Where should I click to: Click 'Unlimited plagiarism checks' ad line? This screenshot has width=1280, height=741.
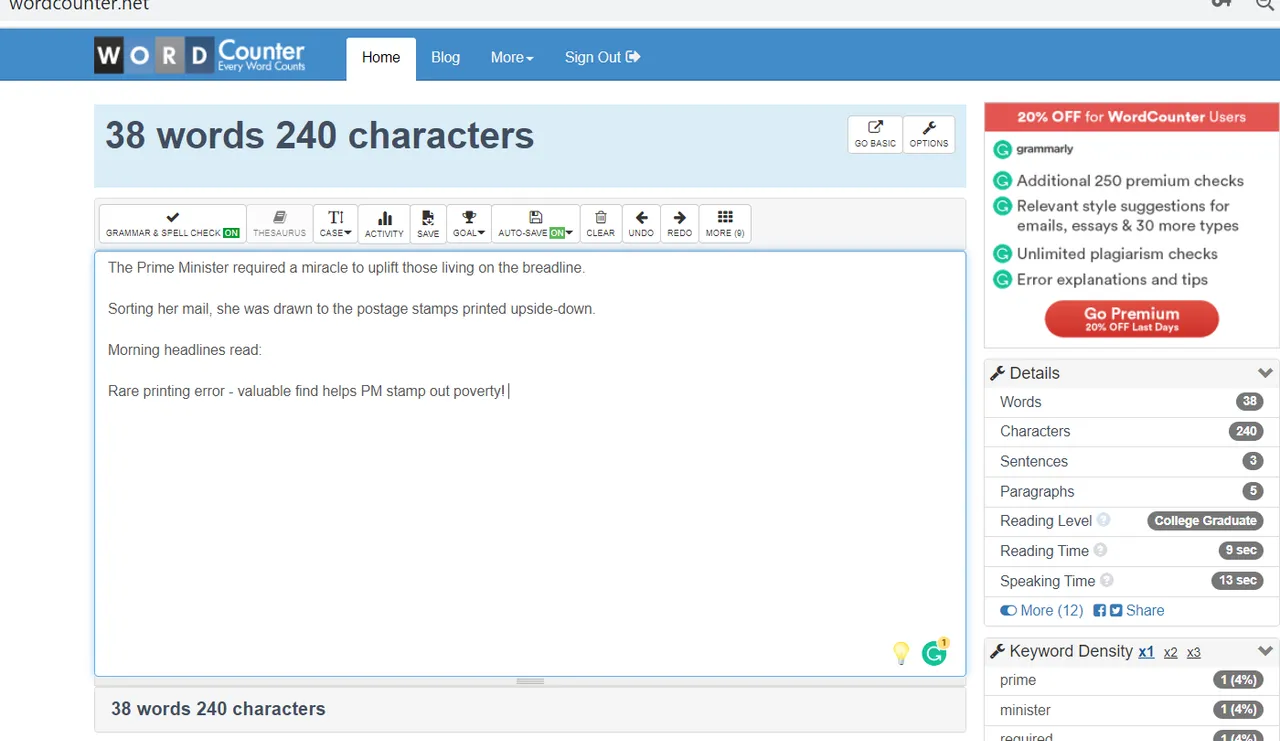coord(1117,254)
